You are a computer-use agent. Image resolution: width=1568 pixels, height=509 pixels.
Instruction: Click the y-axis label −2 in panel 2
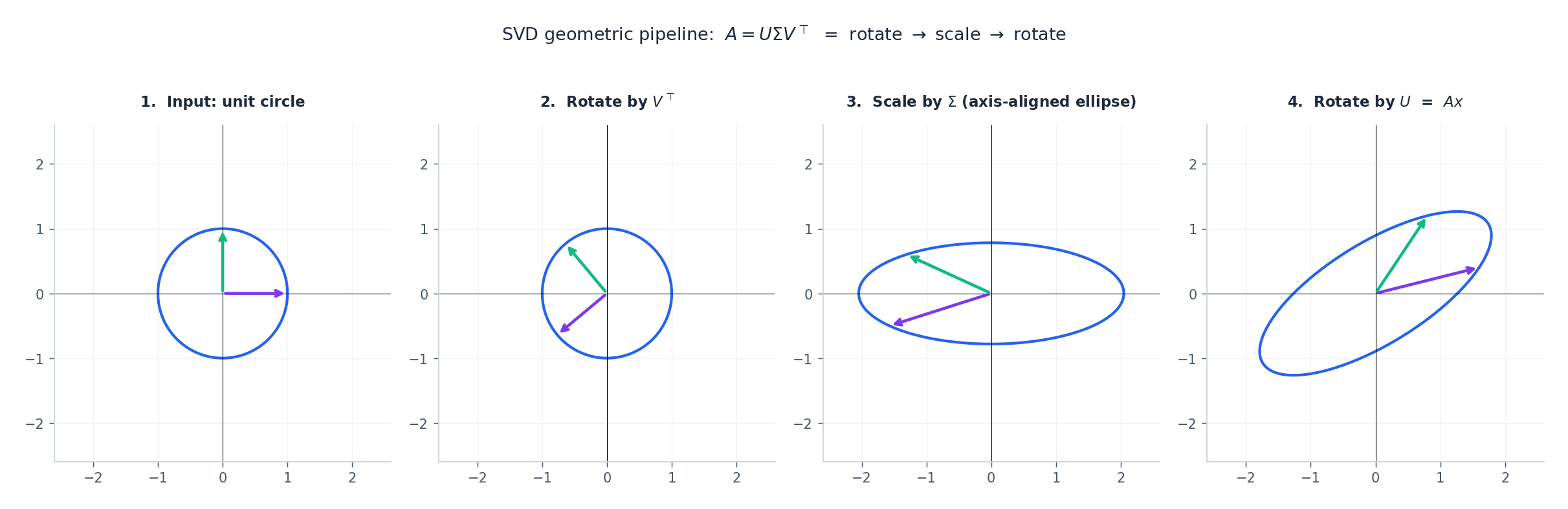(419, 424)
